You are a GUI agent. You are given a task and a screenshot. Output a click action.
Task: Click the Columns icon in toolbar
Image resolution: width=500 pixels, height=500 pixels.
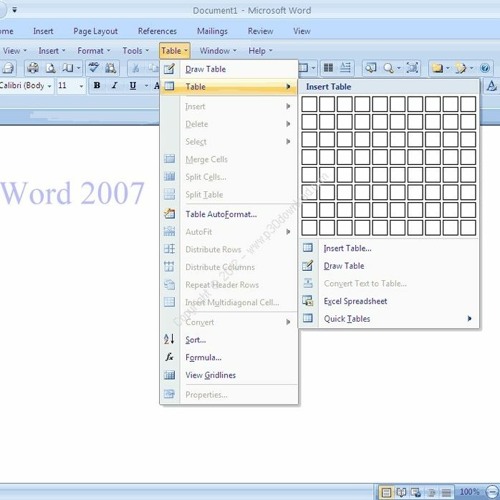tap(329, 68)
